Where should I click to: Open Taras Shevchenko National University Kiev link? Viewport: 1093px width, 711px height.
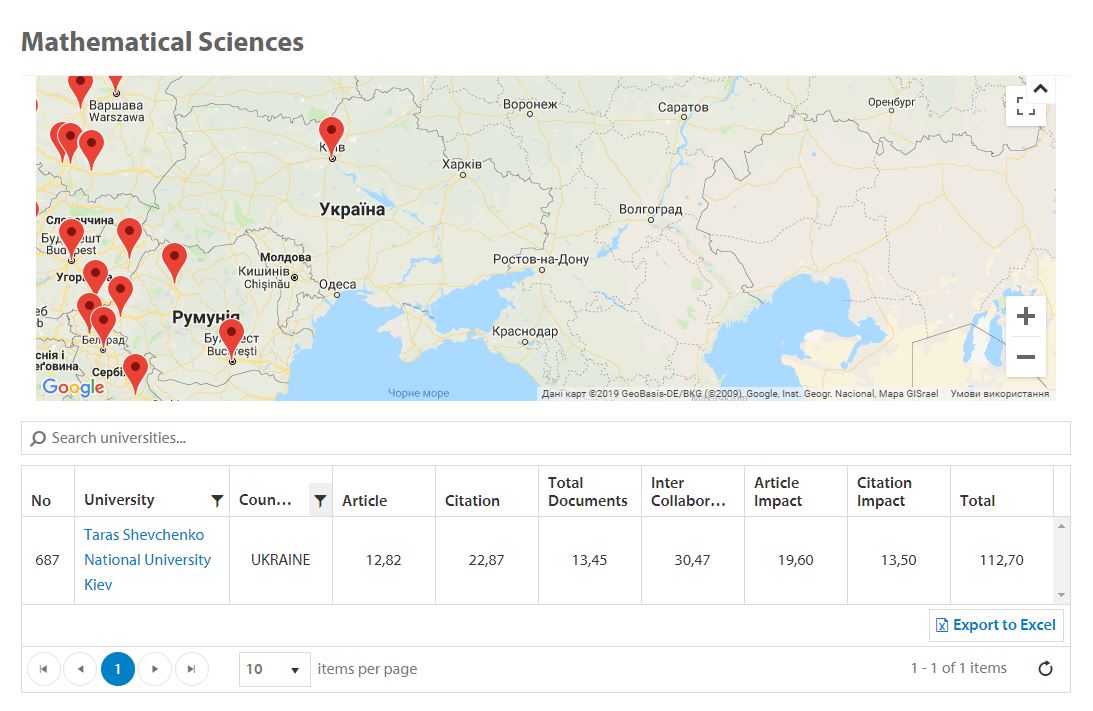pos(147,560)
